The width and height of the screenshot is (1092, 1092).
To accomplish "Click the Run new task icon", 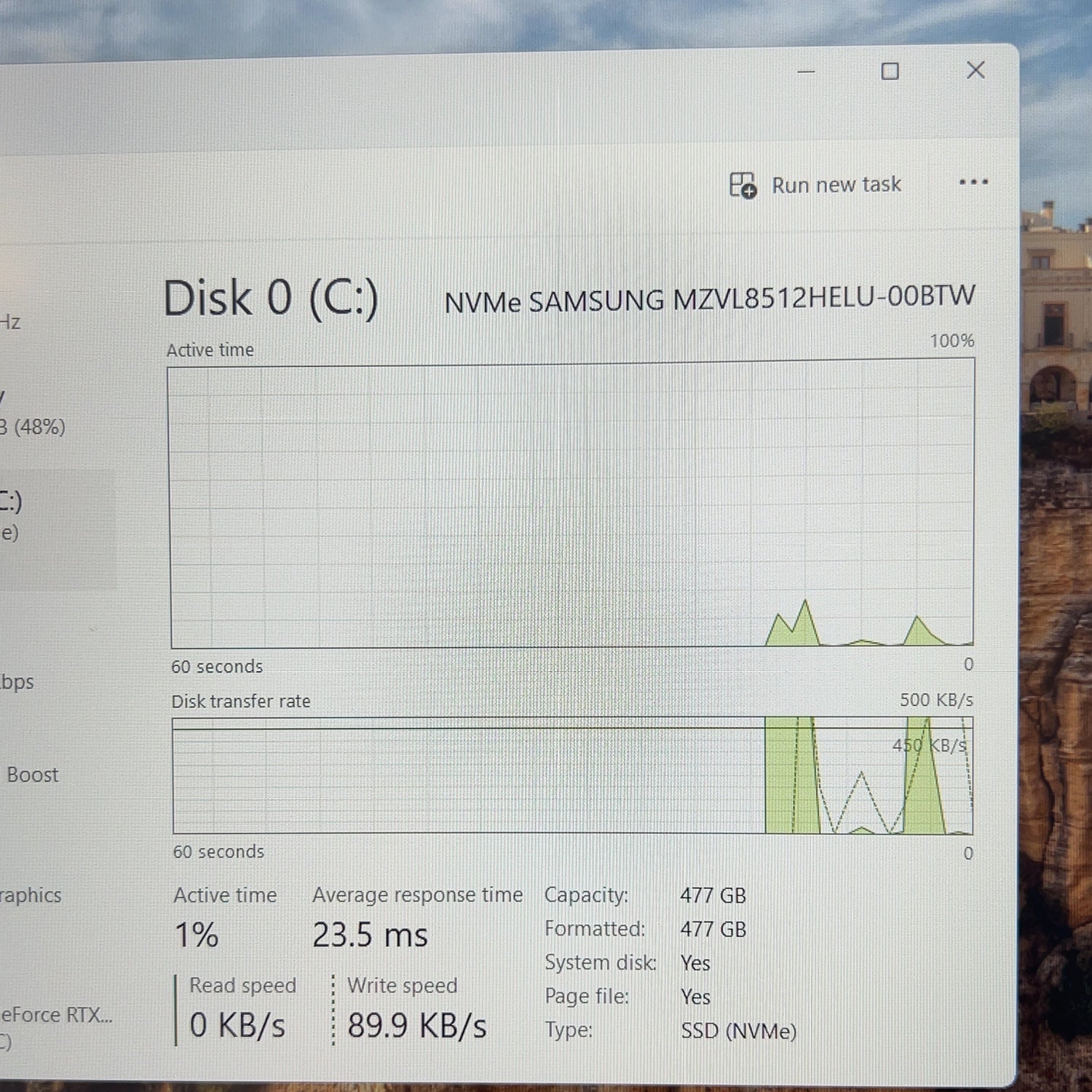I will [x=743, y=185].
